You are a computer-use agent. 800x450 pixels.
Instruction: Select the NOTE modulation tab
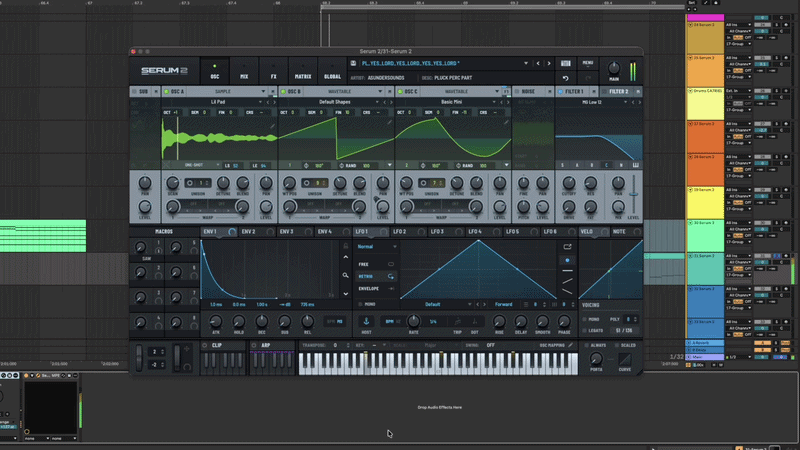[626, 232]
